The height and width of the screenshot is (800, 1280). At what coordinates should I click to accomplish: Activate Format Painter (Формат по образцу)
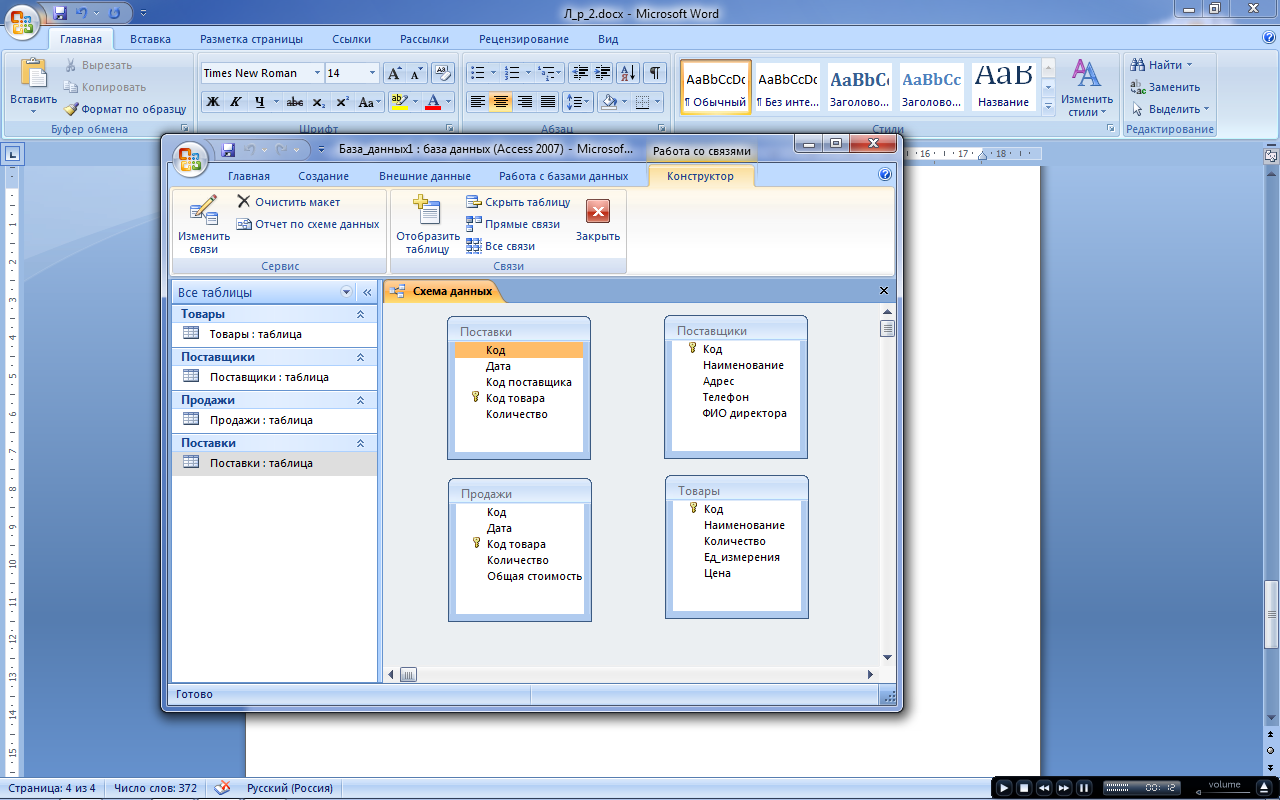tap(126, 109)
